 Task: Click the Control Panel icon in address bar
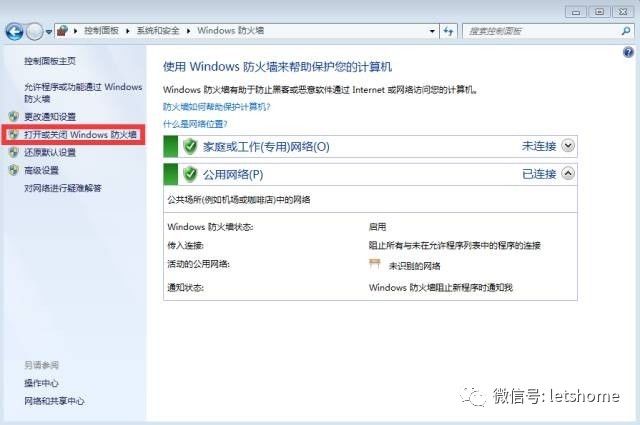(x=62, y=31)
